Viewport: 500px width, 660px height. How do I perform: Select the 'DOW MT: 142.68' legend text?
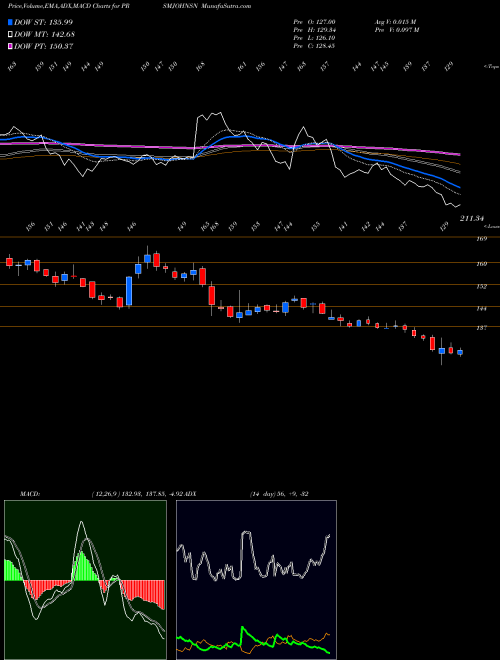tap(44, 34)
